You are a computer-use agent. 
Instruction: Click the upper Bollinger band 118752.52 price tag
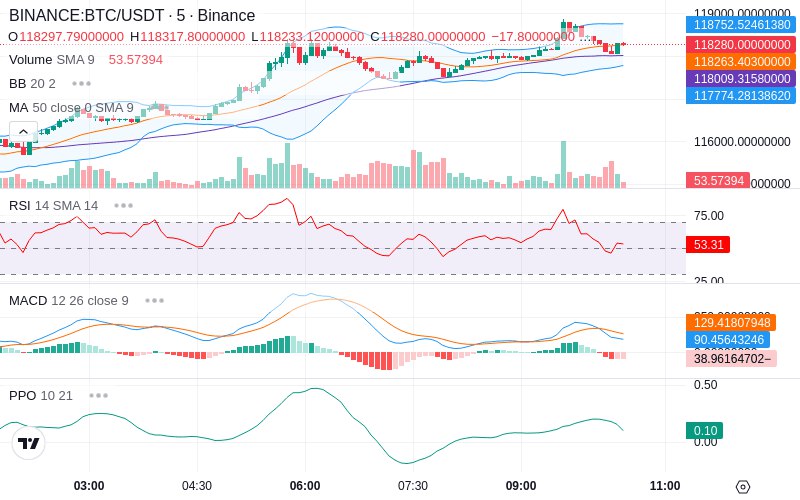(741, 24)
